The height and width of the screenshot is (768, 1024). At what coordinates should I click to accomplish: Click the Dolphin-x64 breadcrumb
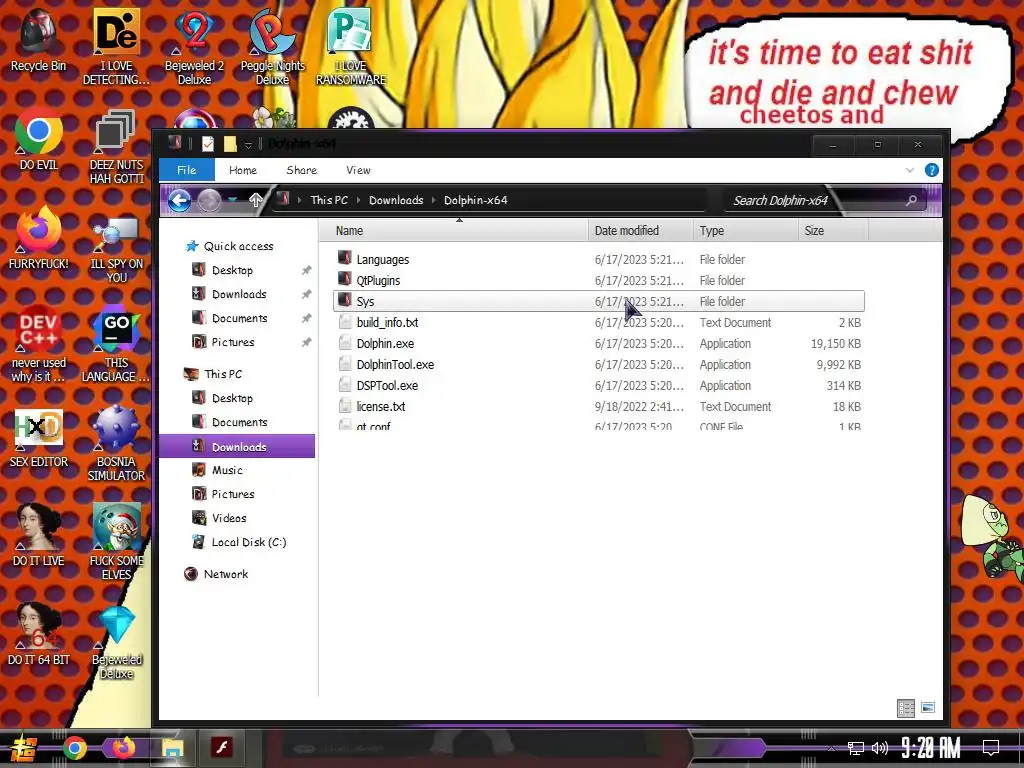(475, 200)
